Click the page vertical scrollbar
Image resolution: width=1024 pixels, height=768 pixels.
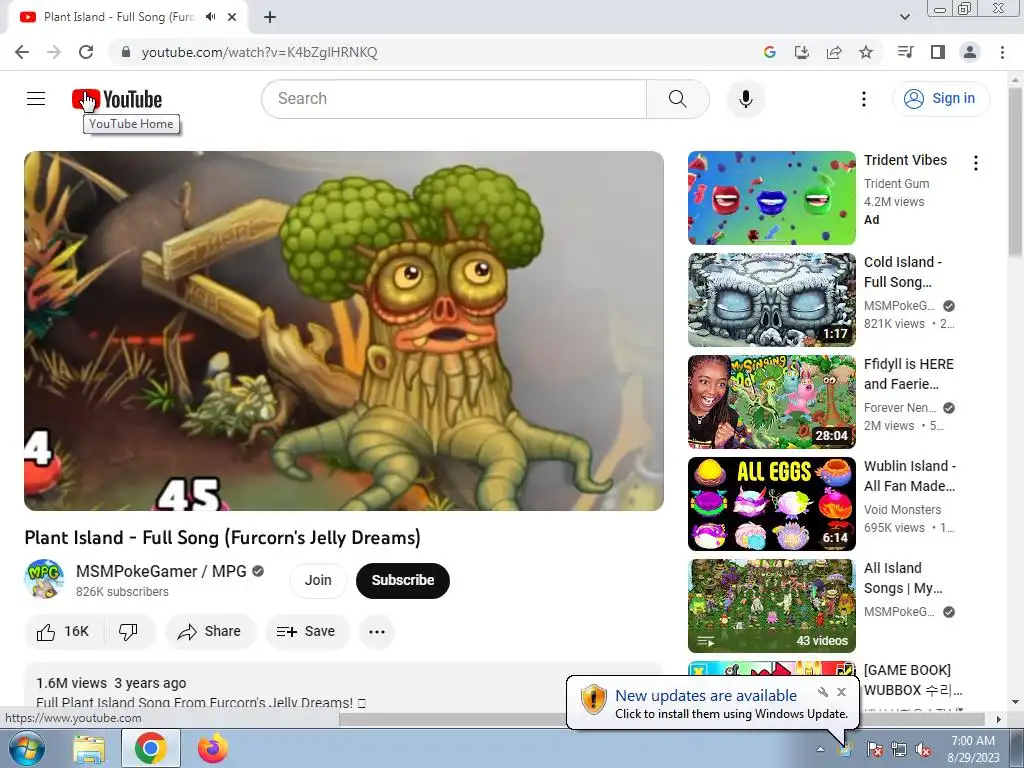tap(1016, 172)
